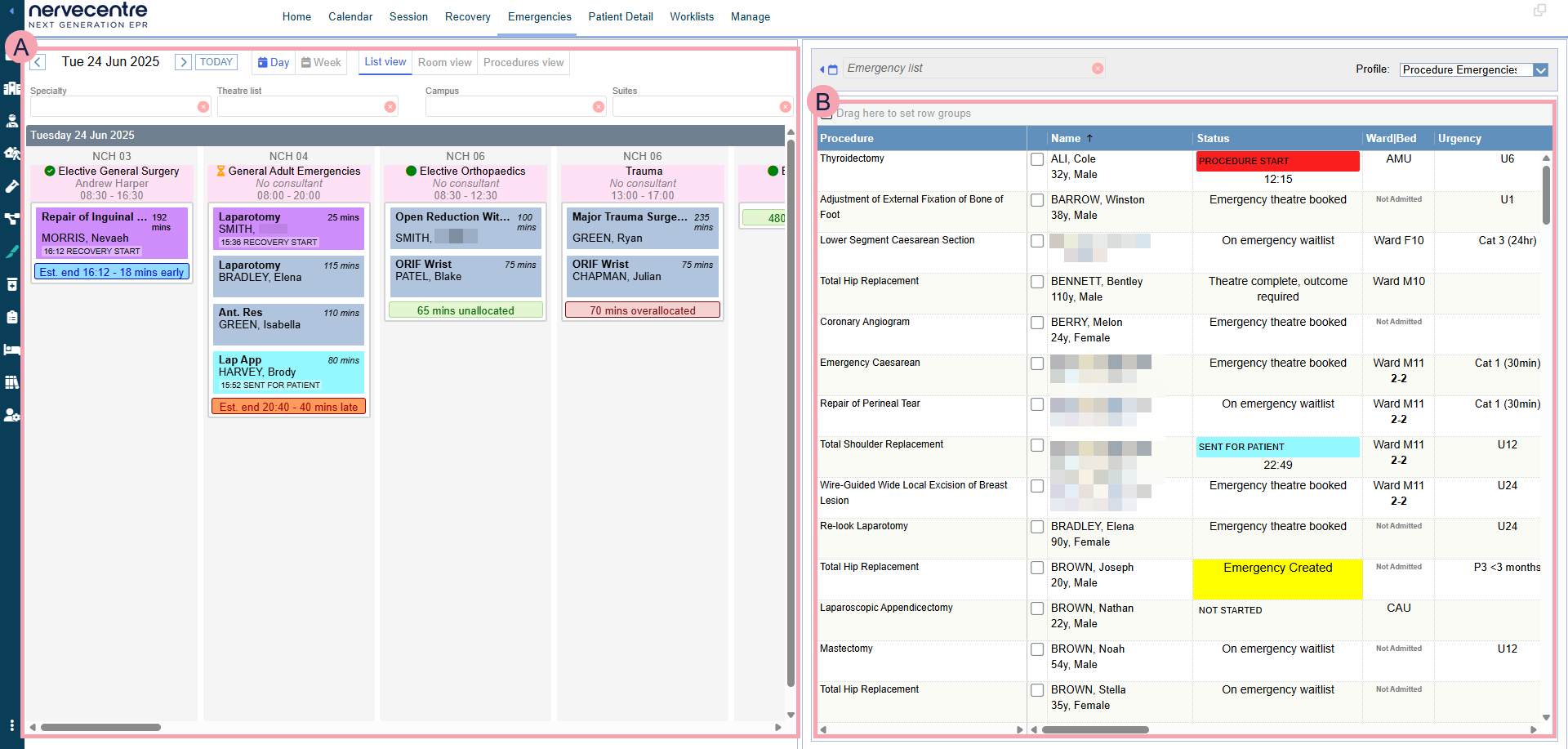Check the BRADLEY, Elena row checkbox
Viewport: 1568px width, 749px height.
(1037, 528)
